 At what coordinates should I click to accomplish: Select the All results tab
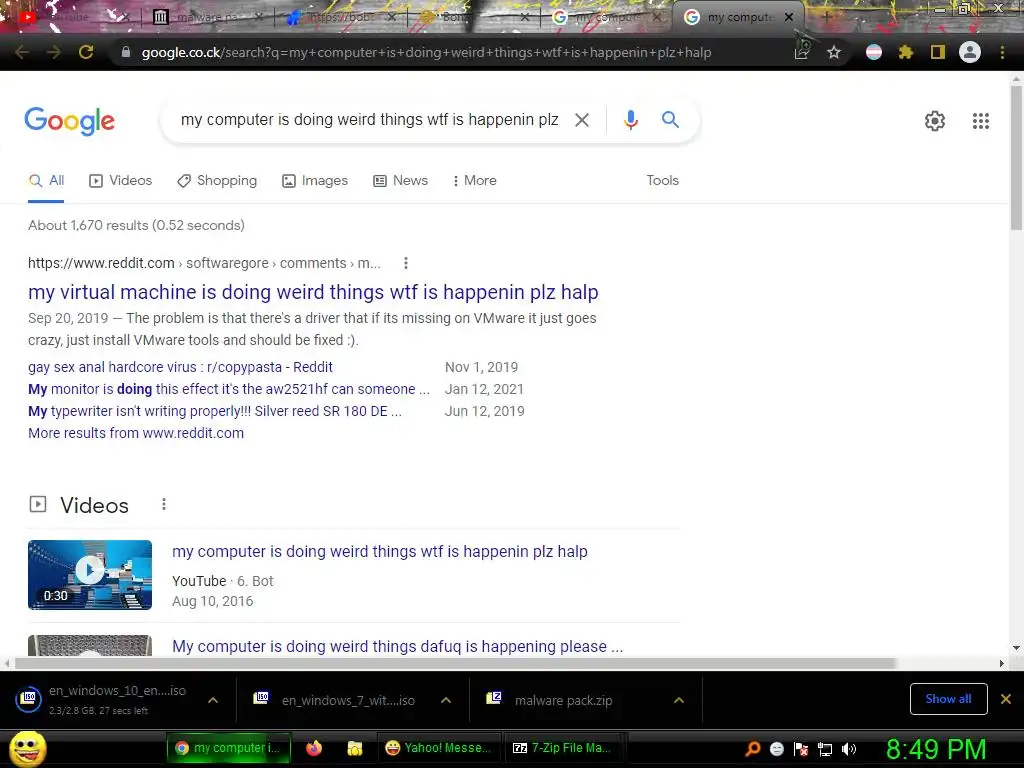pyautogui.click(x=46, y=180)
